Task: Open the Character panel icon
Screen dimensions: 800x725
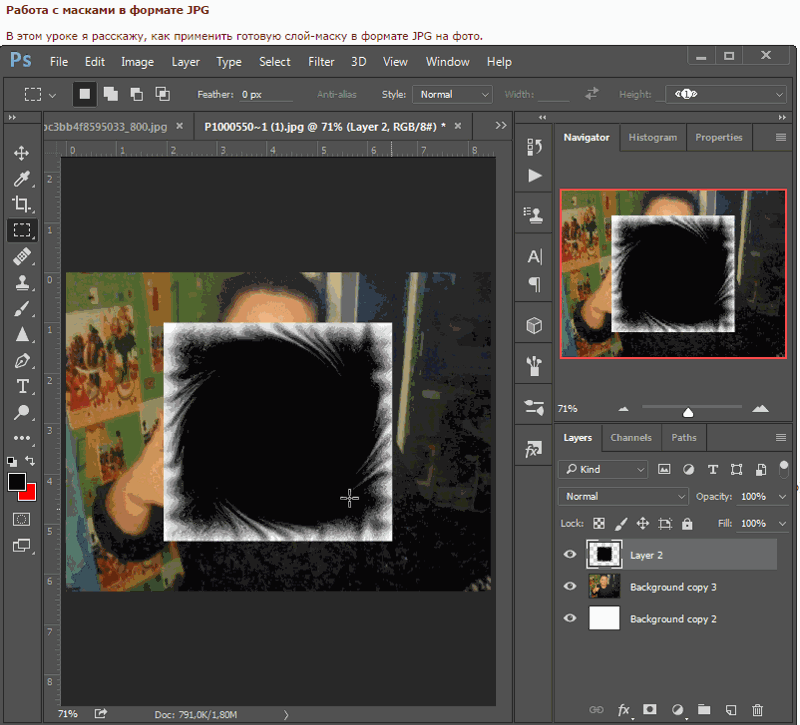Action: click(534, 256)
